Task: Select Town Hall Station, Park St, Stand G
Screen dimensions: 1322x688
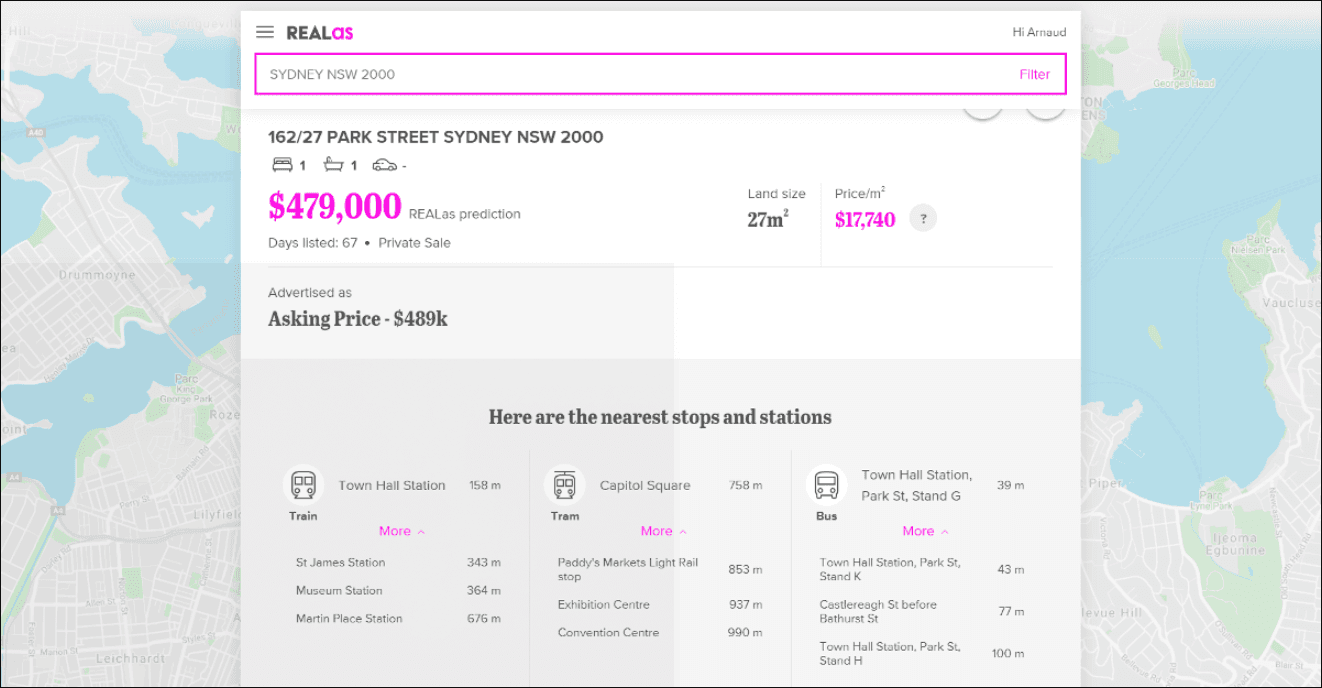Action: [x=916, y=485]
